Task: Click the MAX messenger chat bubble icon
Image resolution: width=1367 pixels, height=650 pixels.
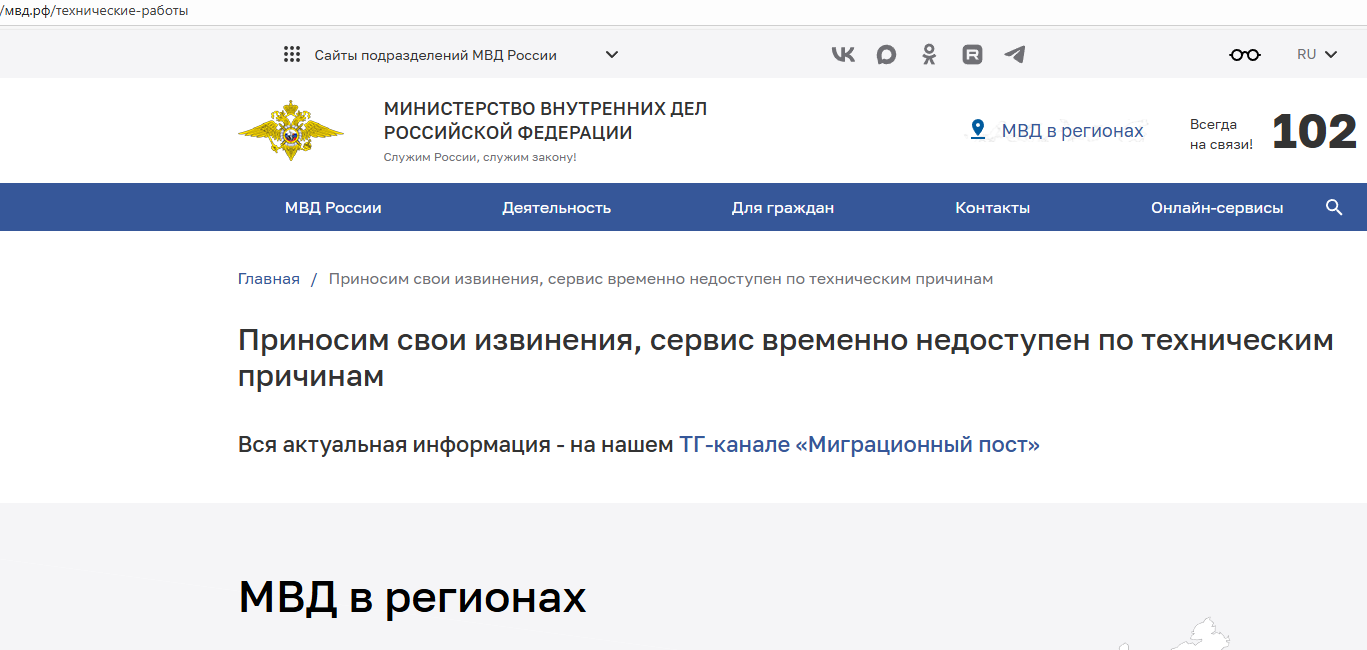Action: 886,55
